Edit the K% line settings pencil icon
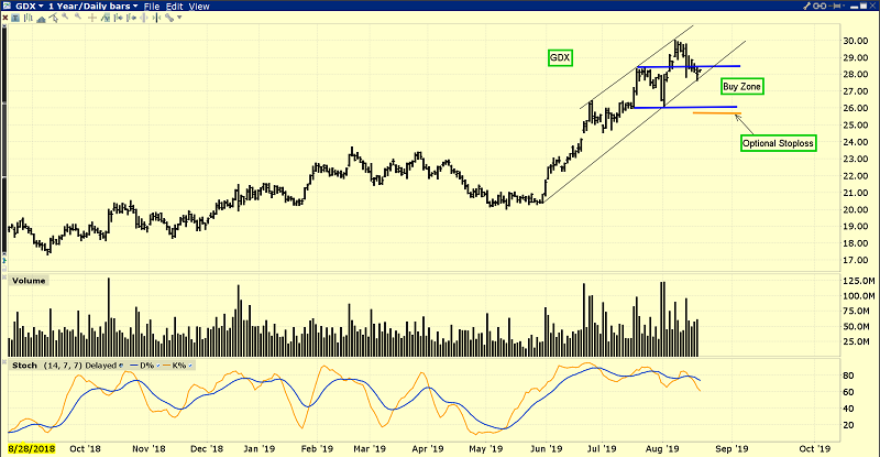The image size is (880, 457). point(190,365)
